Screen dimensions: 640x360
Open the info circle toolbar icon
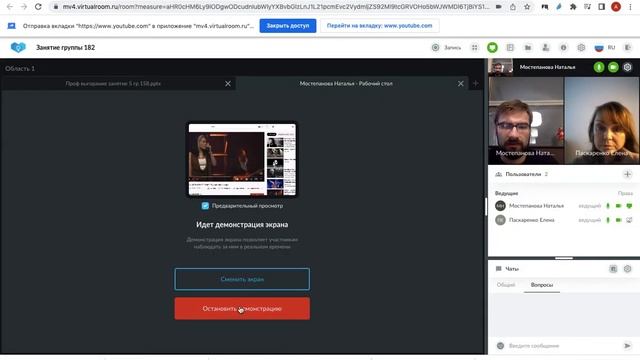(x=563, y=48)
